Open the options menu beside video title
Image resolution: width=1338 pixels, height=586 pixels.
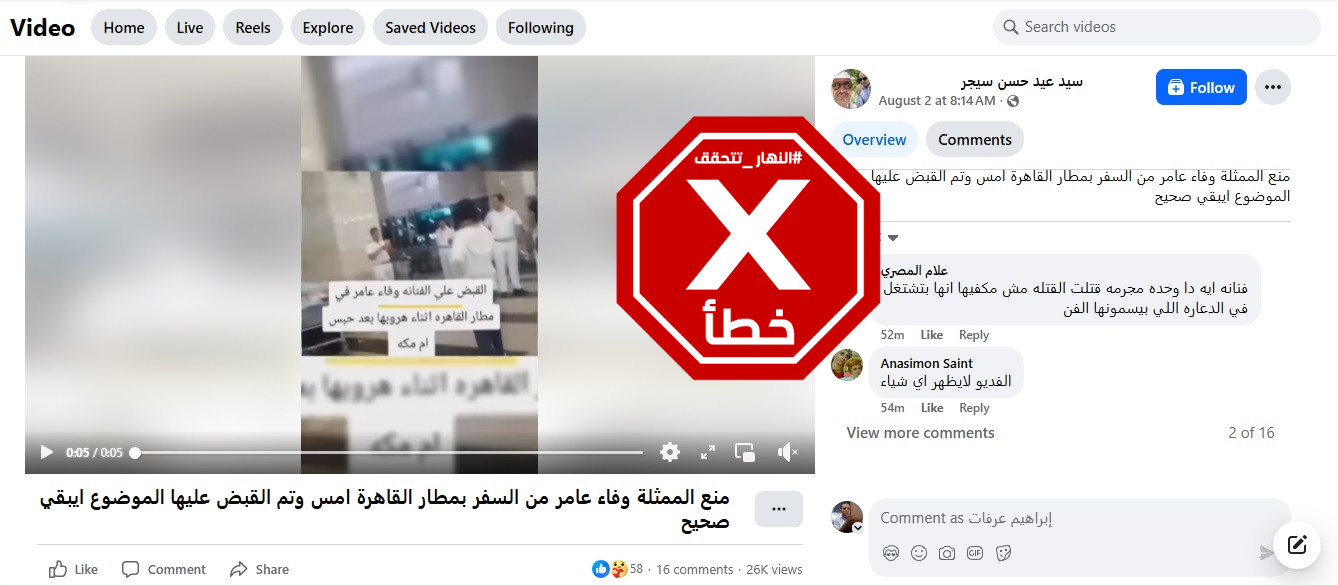click(779, 509)
